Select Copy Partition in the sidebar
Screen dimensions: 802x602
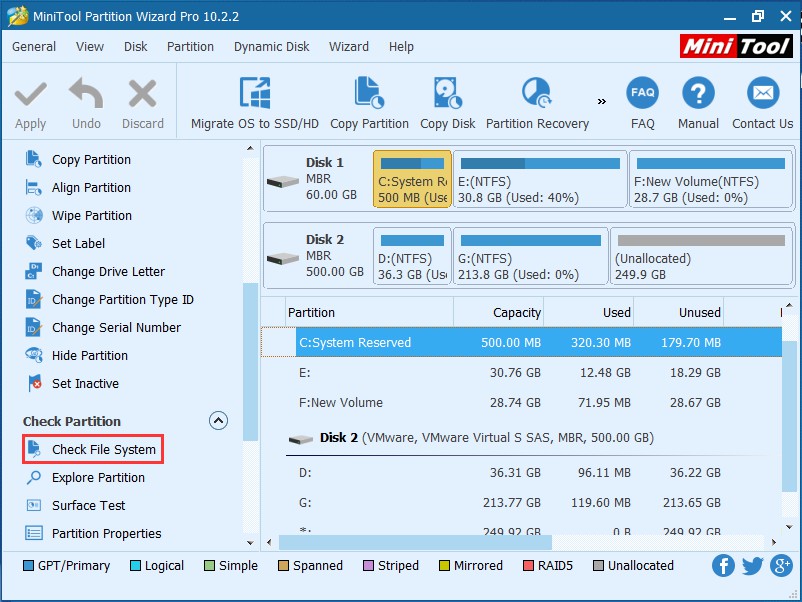91,160
